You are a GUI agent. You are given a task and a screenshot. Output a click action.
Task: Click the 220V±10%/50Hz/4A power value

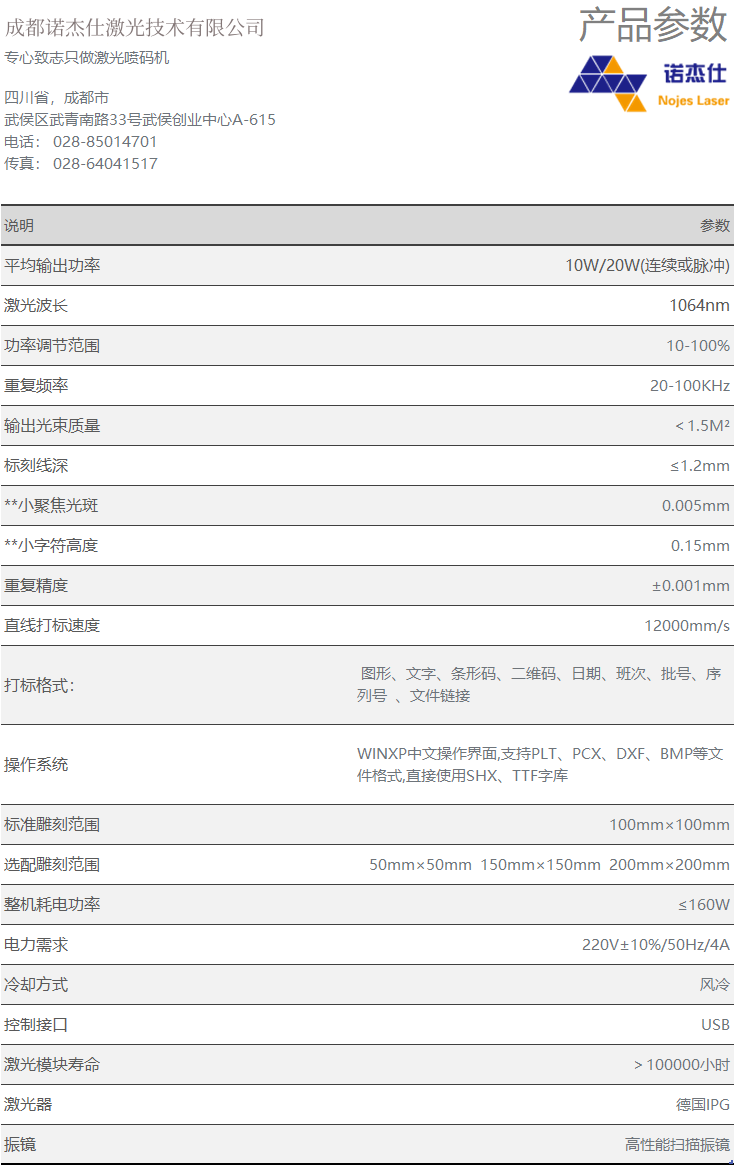656,945
